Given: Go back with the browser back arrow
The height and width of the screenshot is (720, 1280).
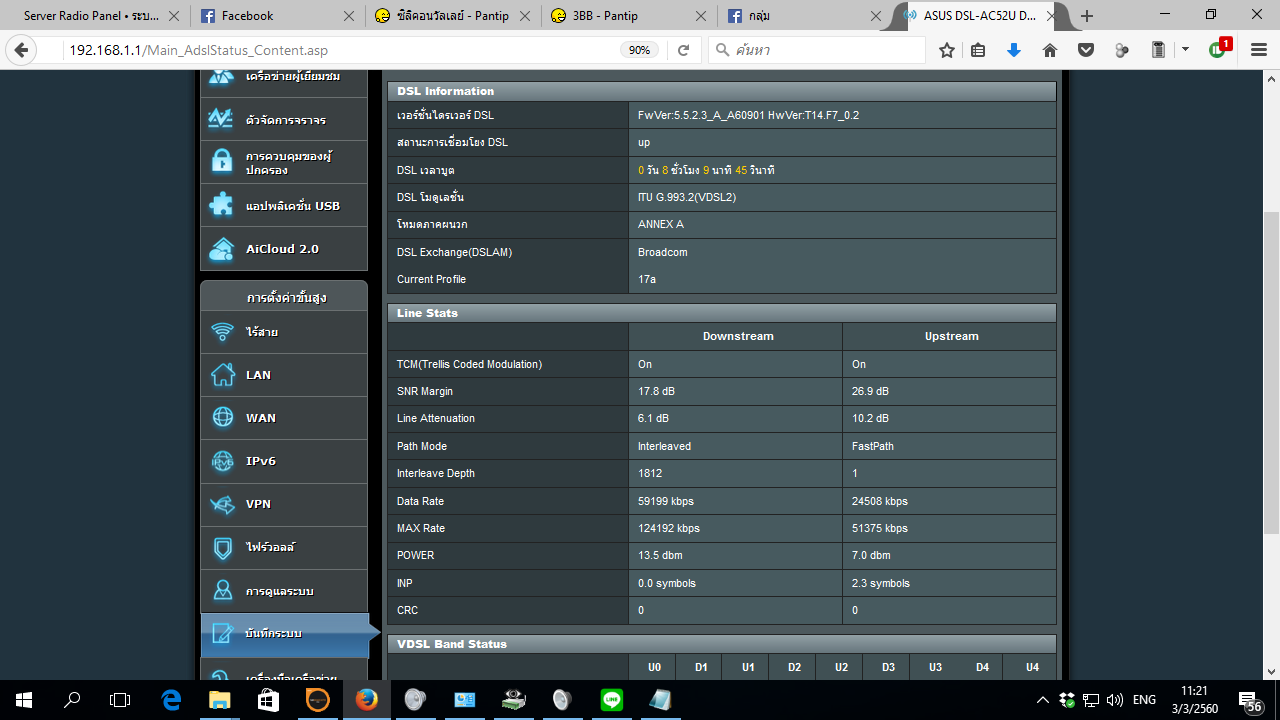Looking at the screenshot, I should click(x=22, y=50).
